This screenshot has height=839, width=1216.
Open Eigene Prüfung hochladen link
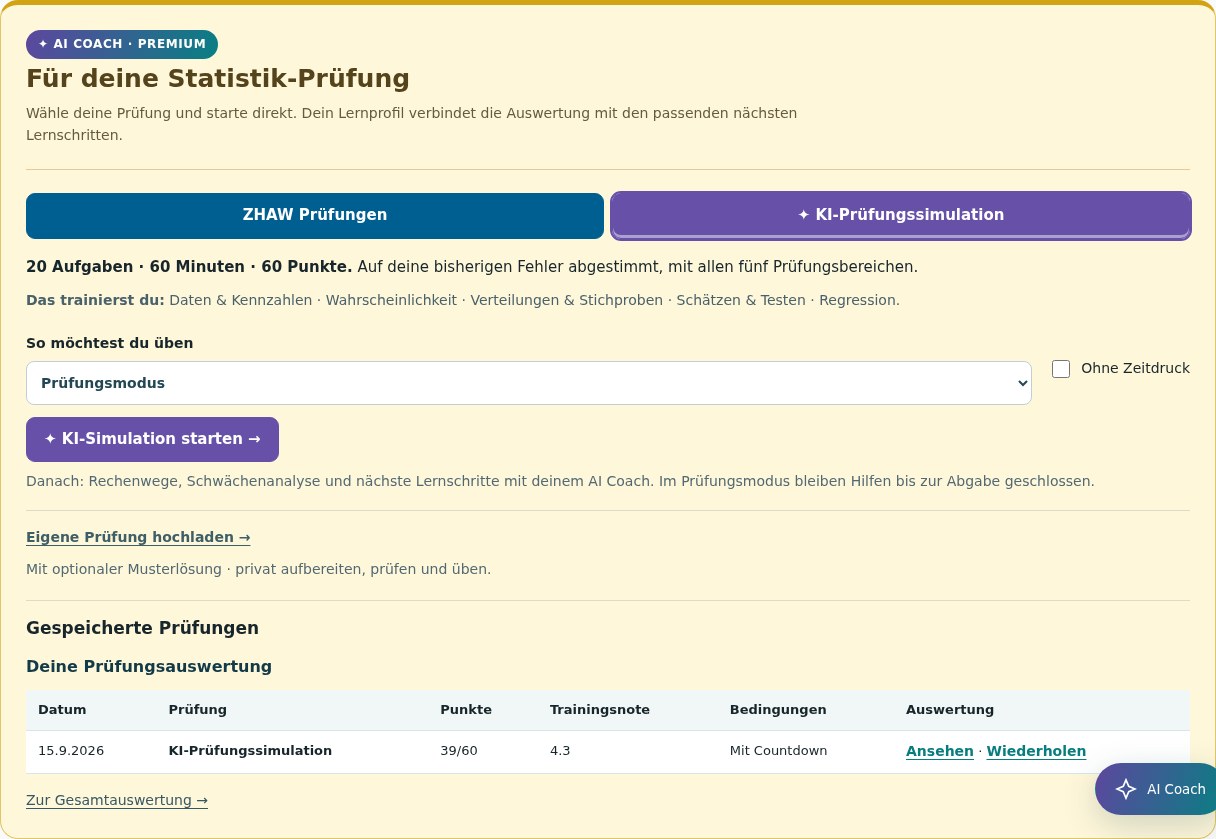point(138,537)
